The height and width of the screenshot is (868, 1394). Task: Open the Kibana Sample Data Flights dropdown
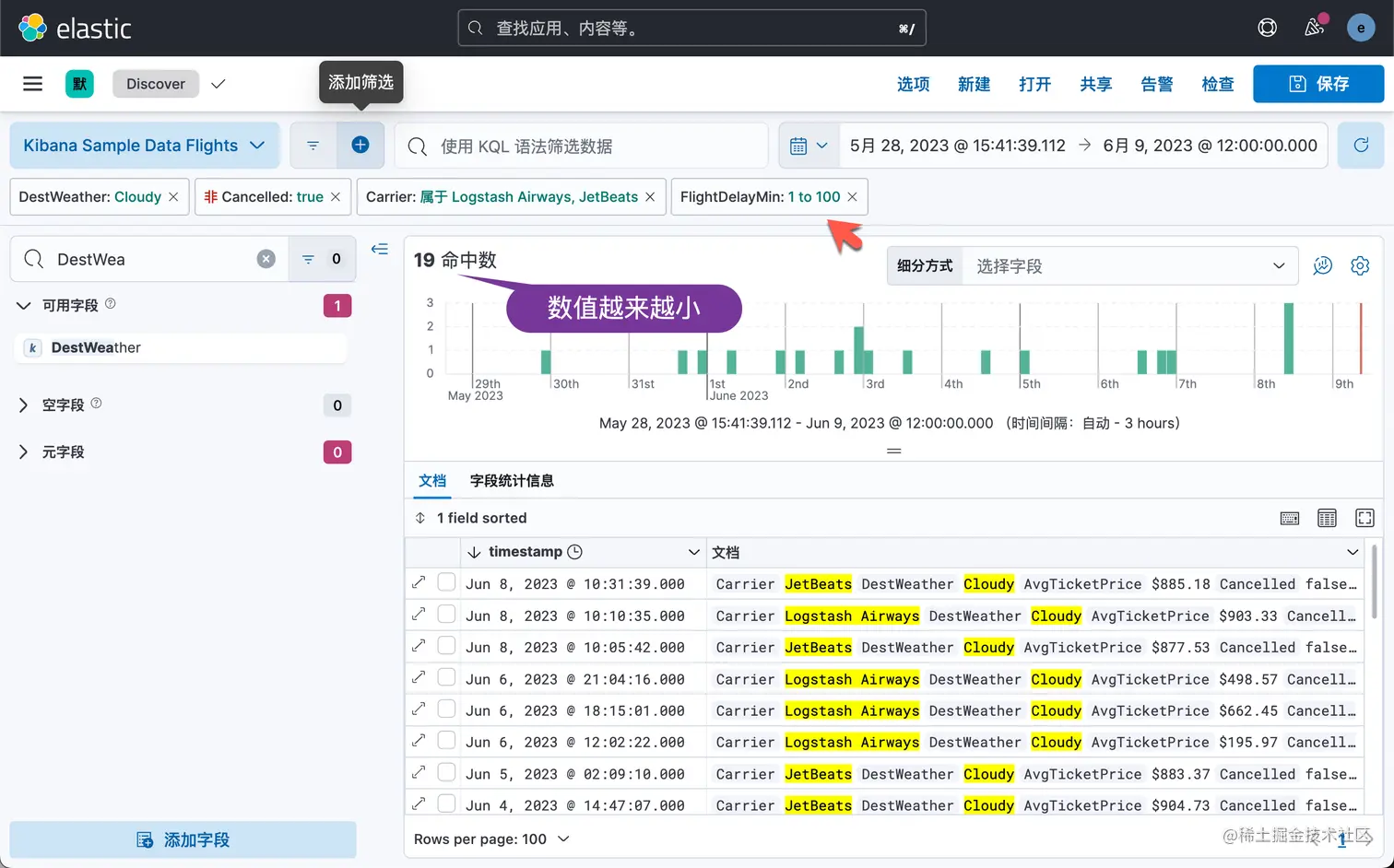(x=145, y=146)
